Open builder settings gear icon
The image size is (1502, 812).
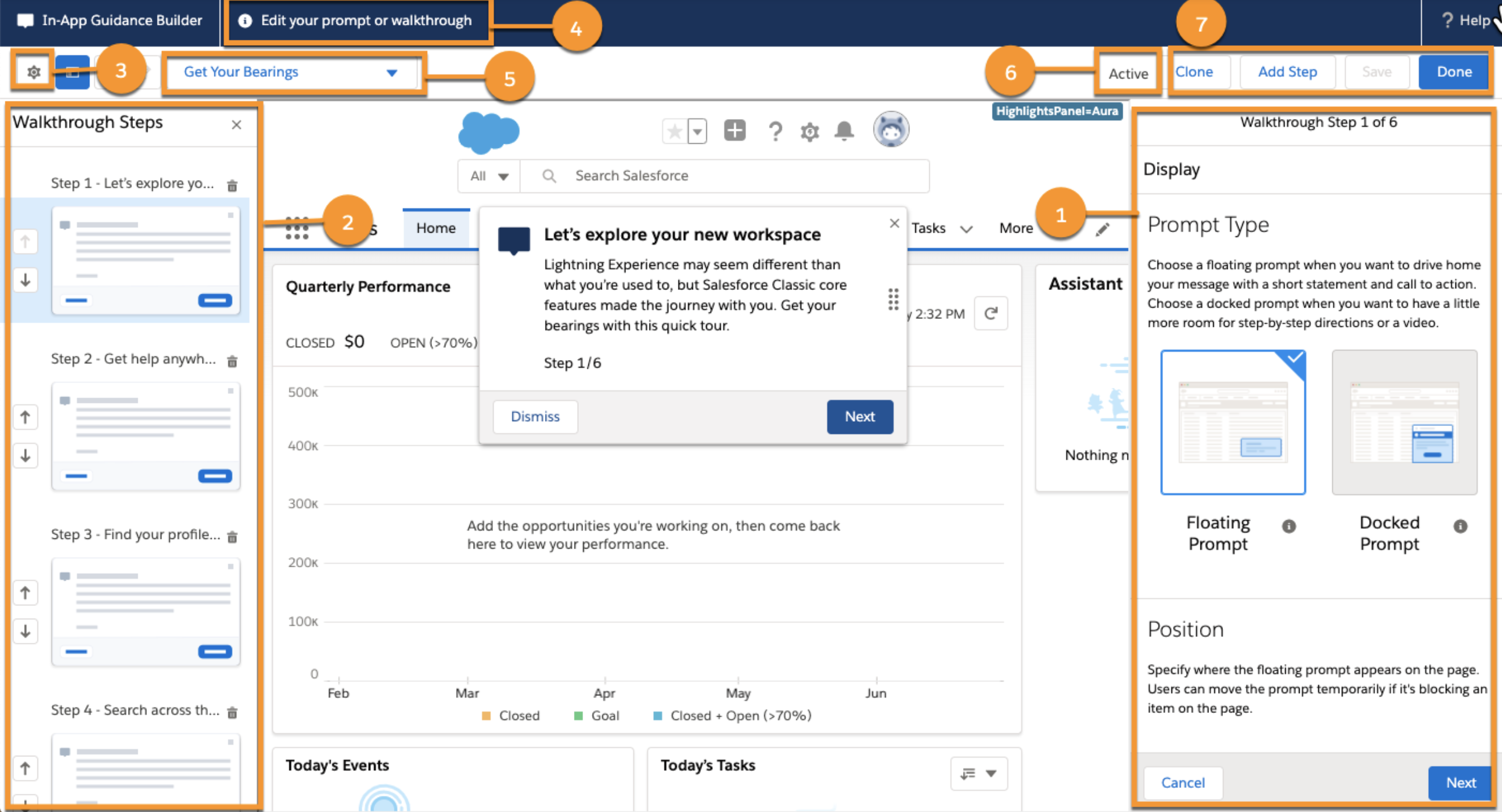(x=33, y=72)
